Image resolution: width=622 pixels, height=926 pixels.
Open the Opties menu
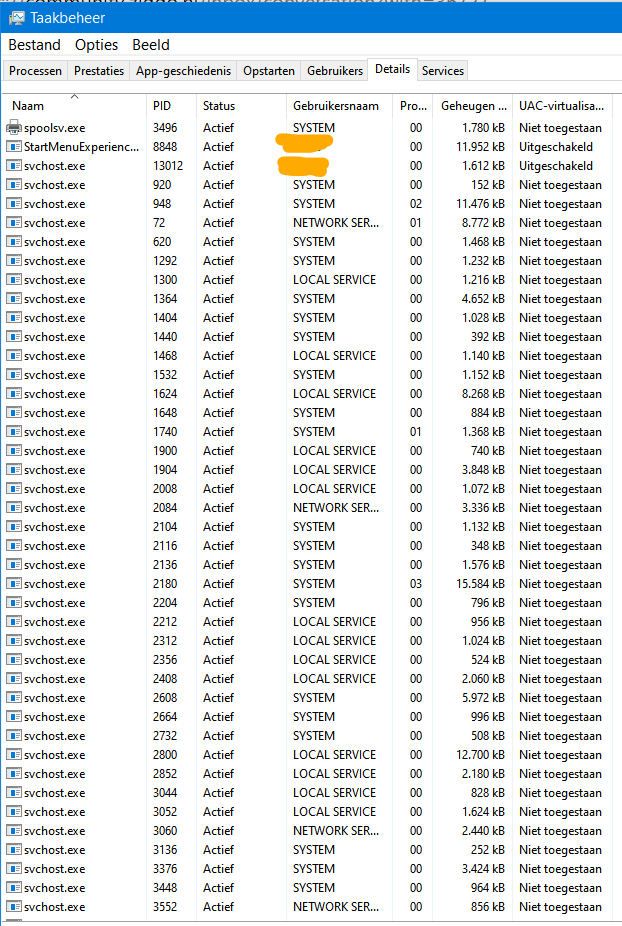(x=96, y=45)
